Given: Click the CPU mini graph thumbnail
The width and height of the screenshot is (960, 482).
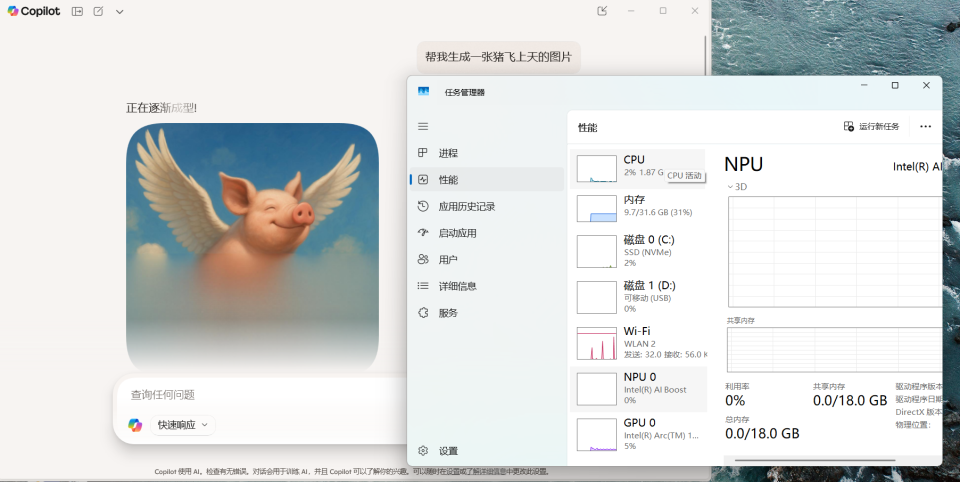Looking at the screenshot, I should [x=596, y=168].
